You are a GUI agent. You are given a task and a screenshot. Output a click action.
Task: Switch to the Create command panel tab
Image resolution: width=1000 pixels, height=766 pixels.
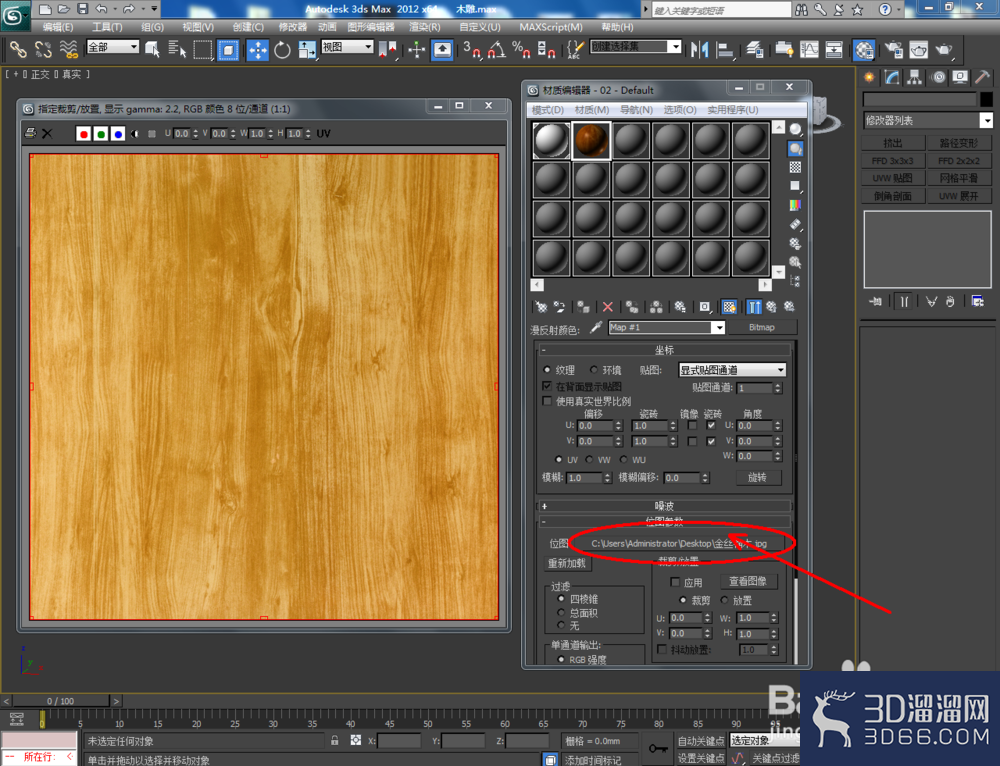[869, 77]
